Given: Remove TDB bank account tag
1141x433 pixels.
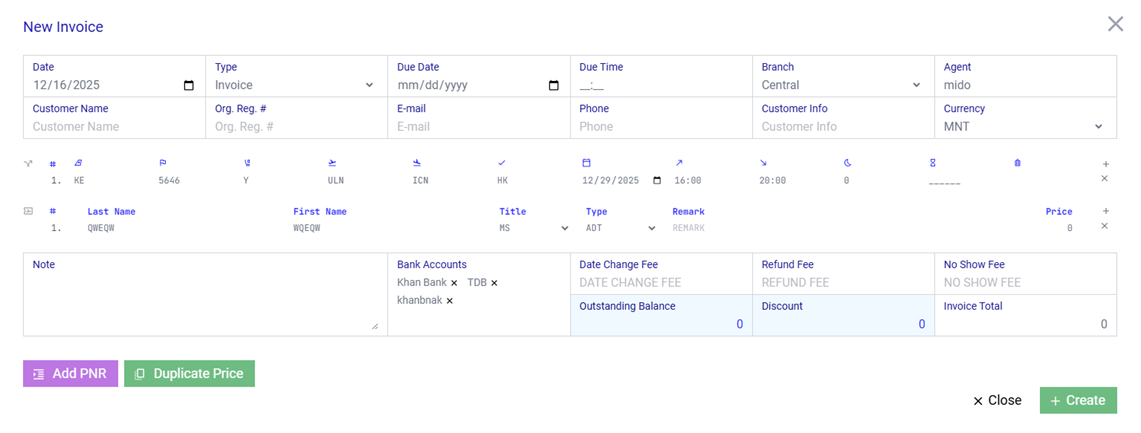Looking at the screenshot, I should pos(494,283).
